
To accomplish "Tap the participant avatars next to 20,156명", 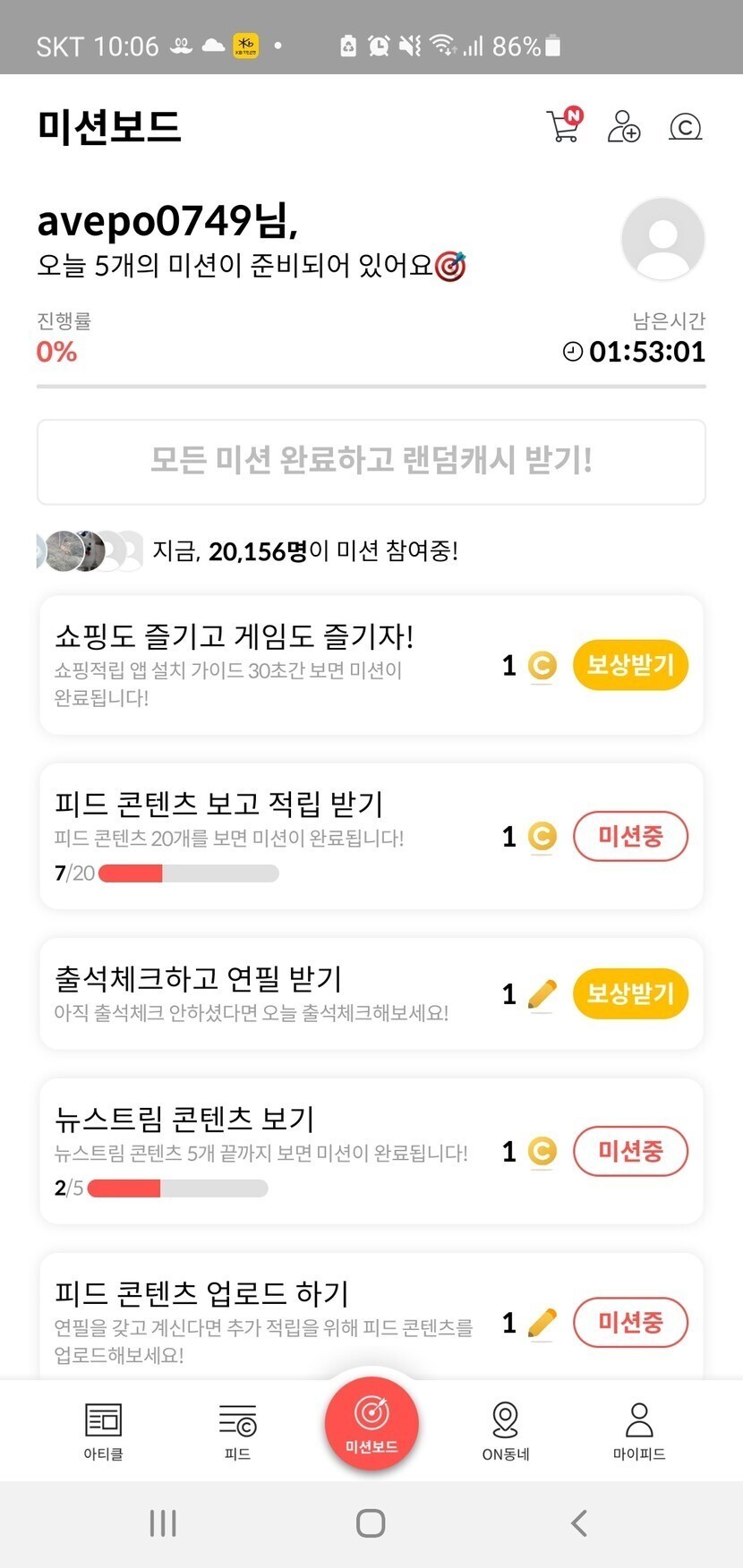I will click(x=90, y=551).
